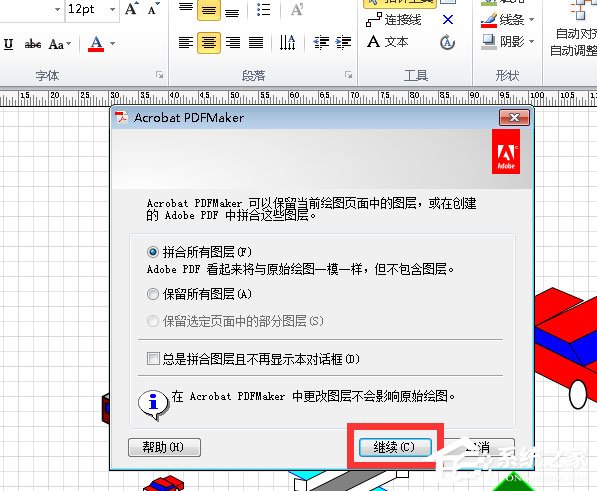
Task: Toggle underline formatting
Action: point(8,44)
